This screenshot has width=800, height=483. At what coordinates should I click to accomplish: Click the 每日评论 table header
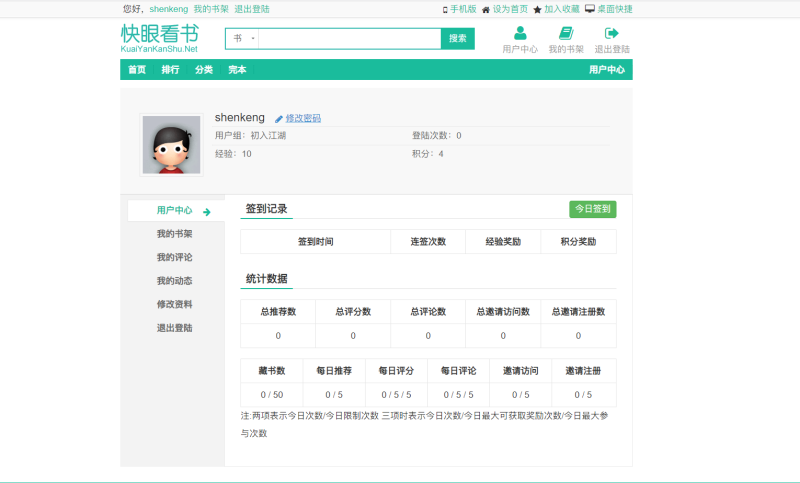tap(459, 371)
